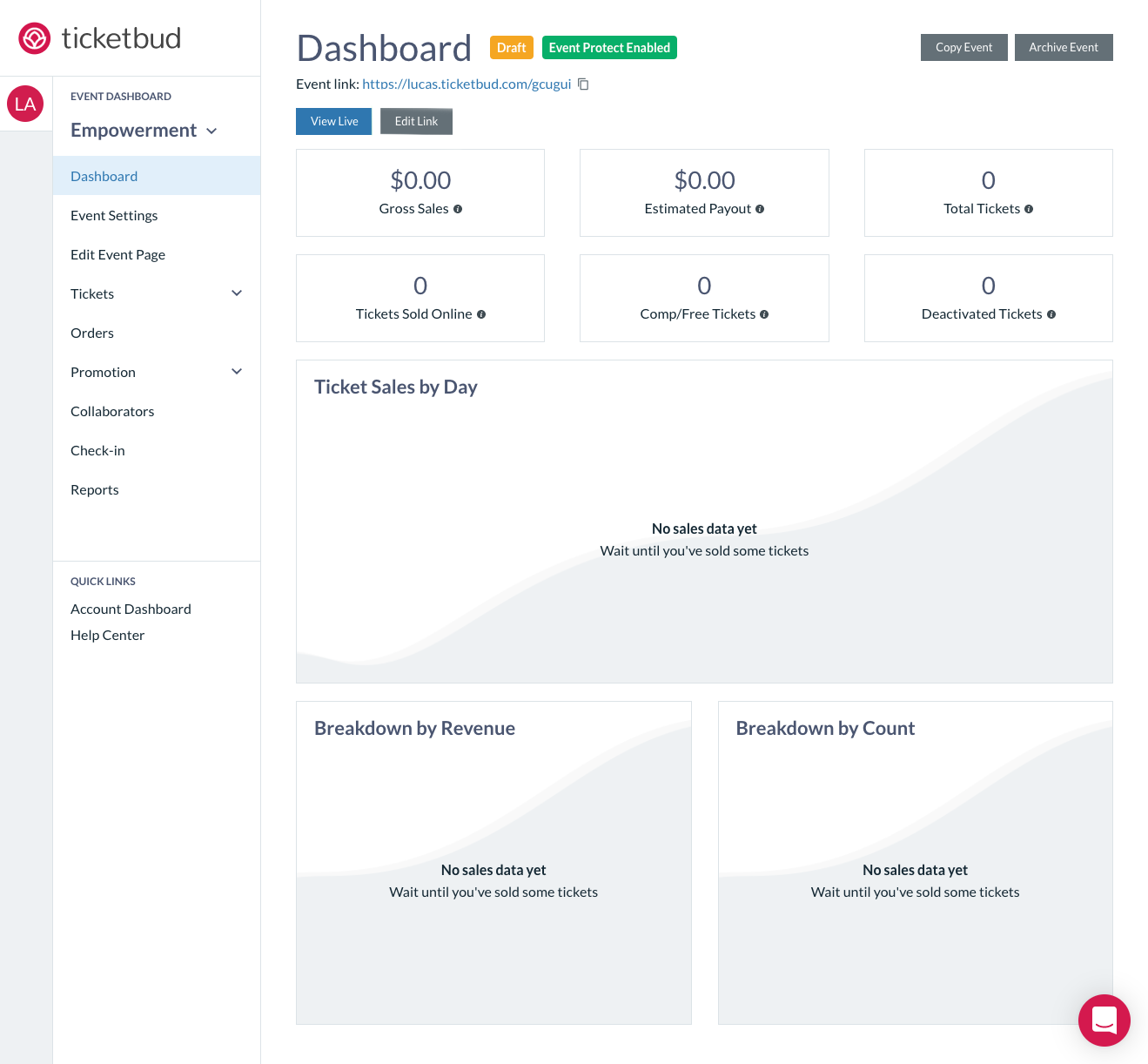
Task: Open the LA account avatar
Action: pos(26,104)
